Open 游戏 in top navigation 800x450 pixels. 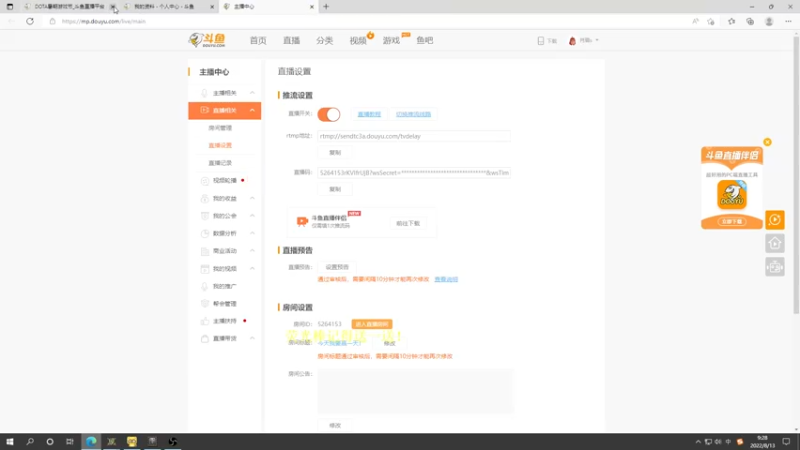tap(391, 40)
